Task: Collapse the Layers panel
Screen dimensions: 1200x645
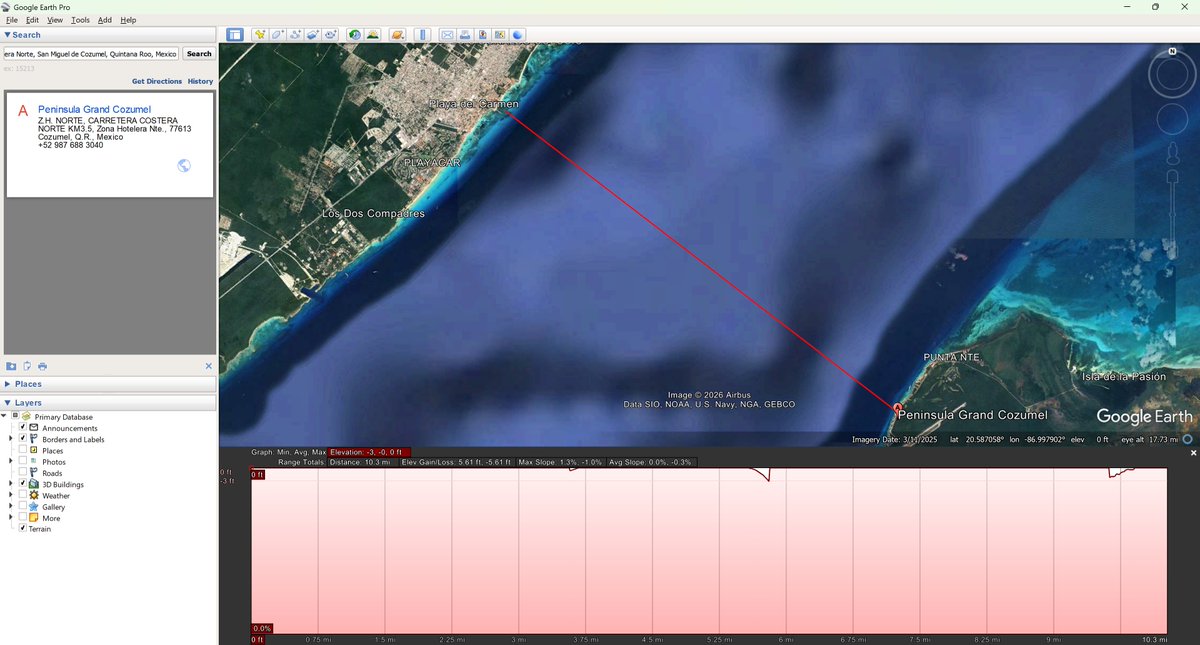Action: (x=108, y=403)
